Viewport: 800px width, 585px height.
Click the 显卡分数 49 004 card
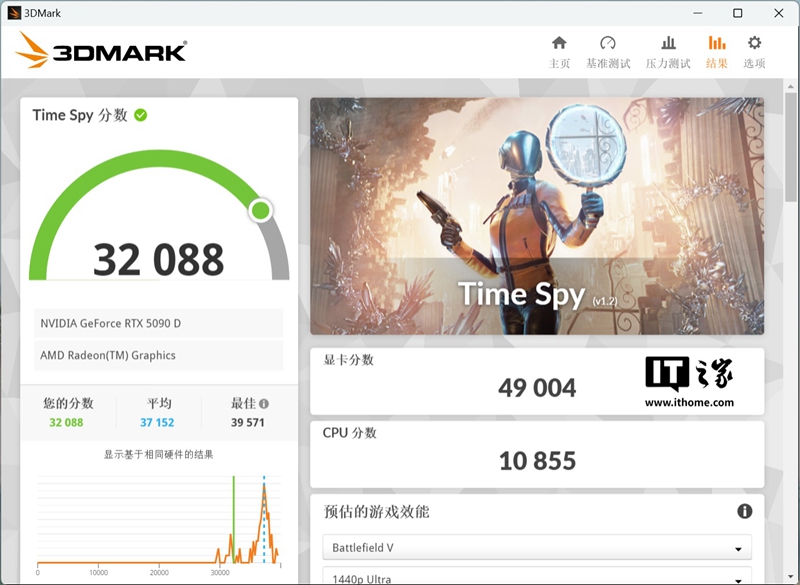coord(537,381)
